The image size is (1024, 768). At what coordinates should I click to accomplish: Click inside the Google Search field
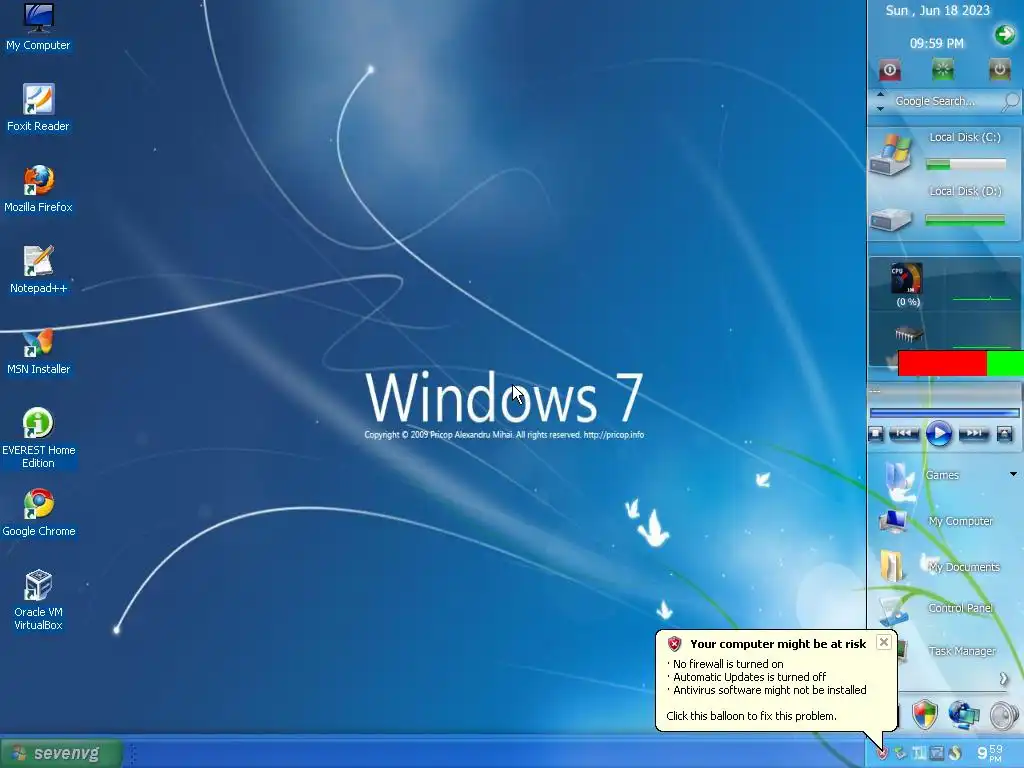[x=945, y=101]
